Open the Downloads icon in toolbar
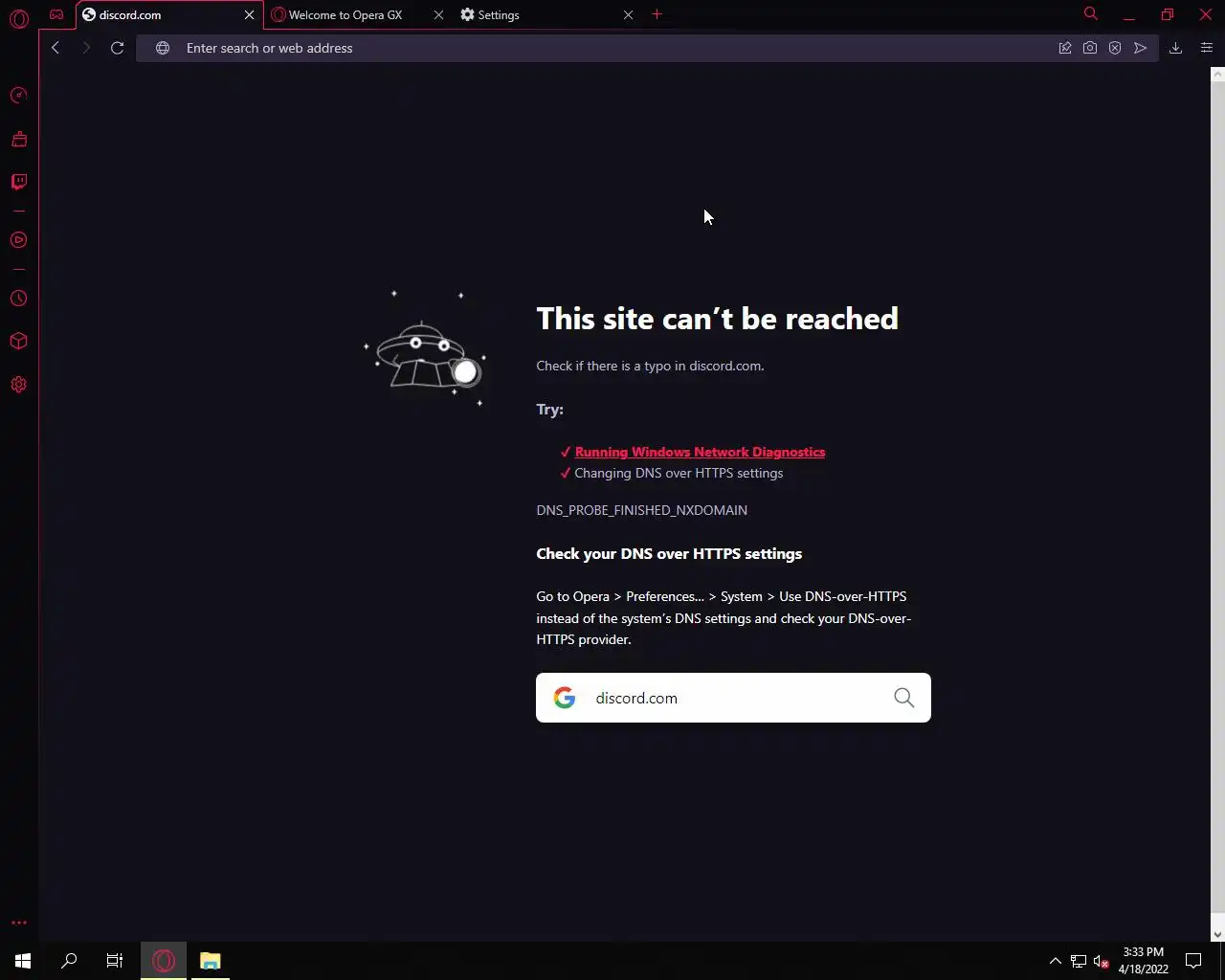This screenshot has width=1225, height=980. (1175, 48)
